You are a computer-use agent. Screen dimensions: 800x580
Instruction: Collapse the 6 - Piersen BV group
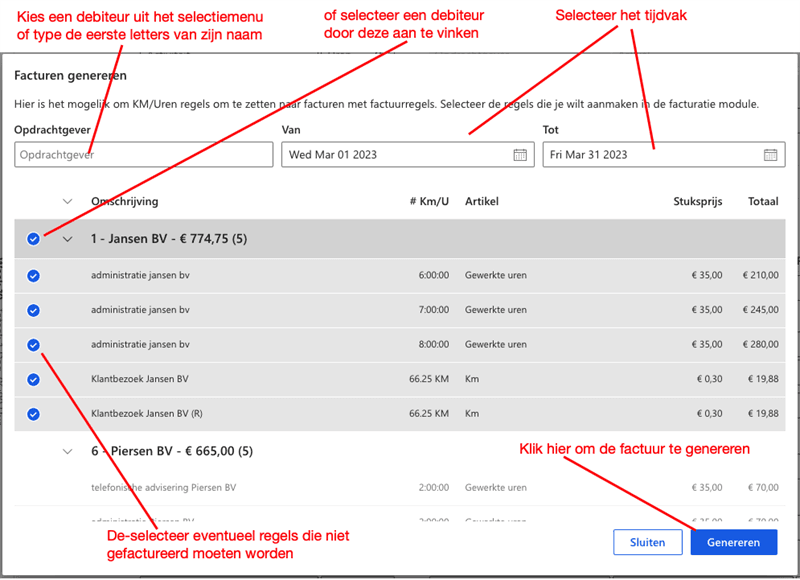[x=67, y=451]
